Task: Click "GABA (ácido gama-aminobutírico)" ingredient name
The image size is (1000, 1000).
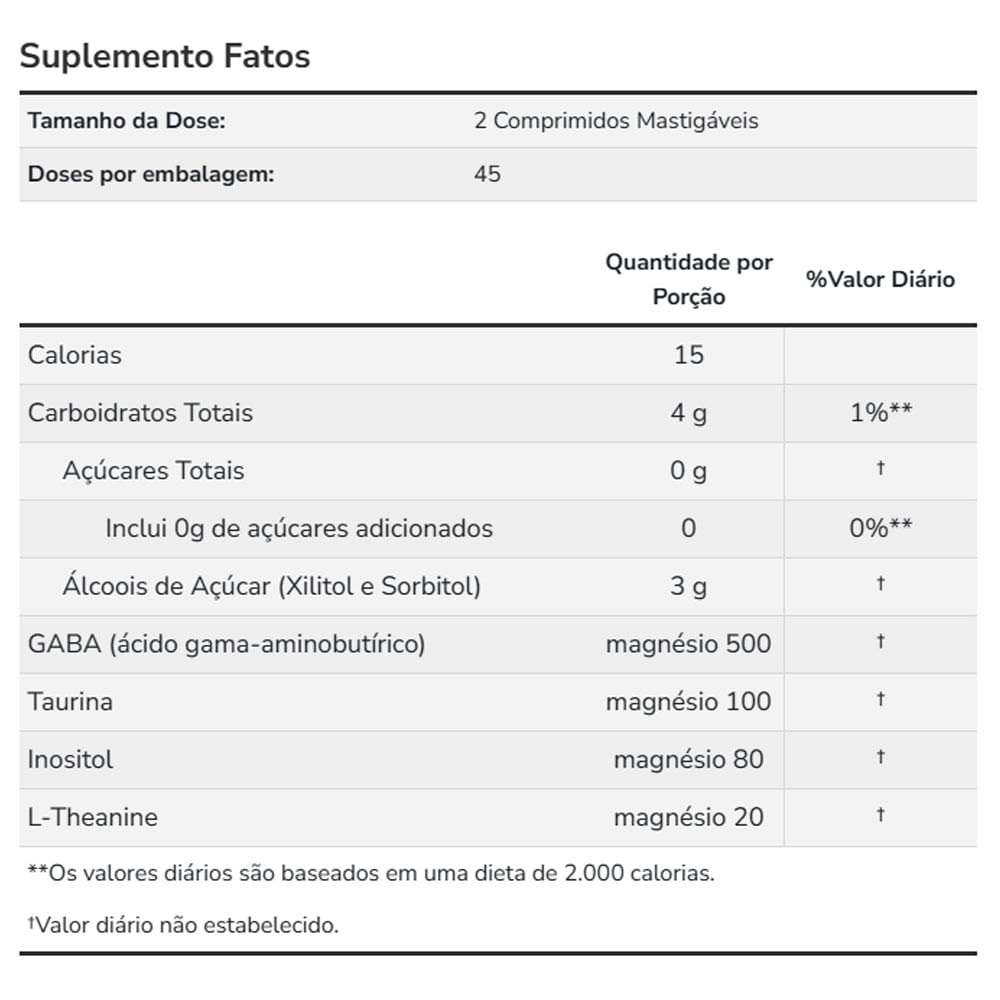Action: coord(226,644)
